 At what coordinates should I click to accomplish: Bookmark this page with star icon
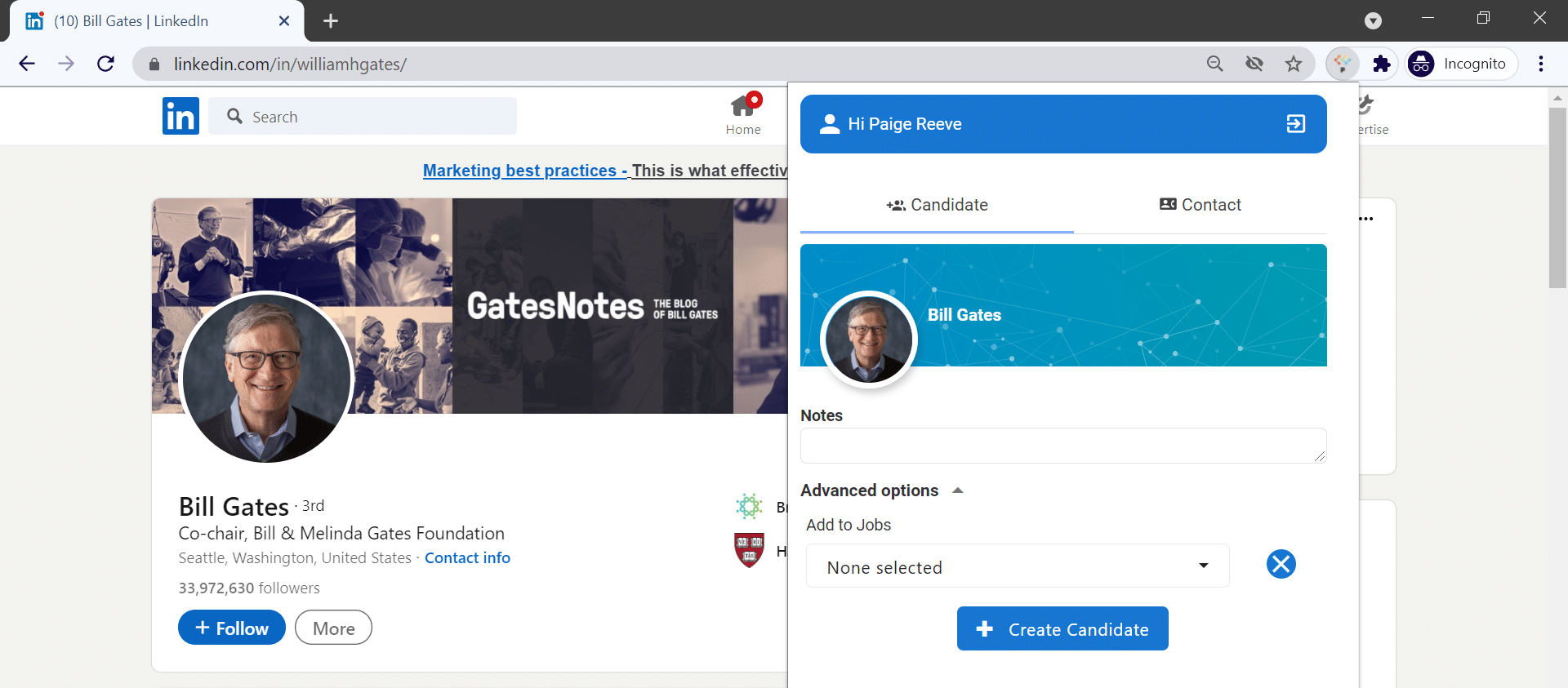pos(1294,64)
